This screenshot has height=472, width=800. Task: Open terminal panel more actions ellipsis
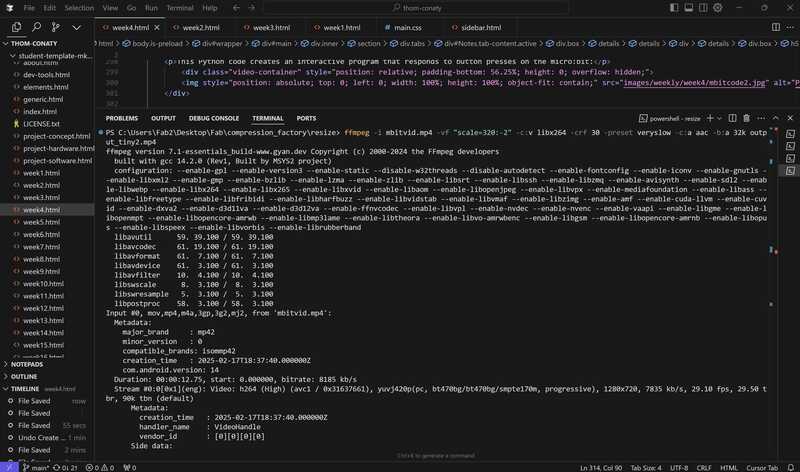pos(761,118)
